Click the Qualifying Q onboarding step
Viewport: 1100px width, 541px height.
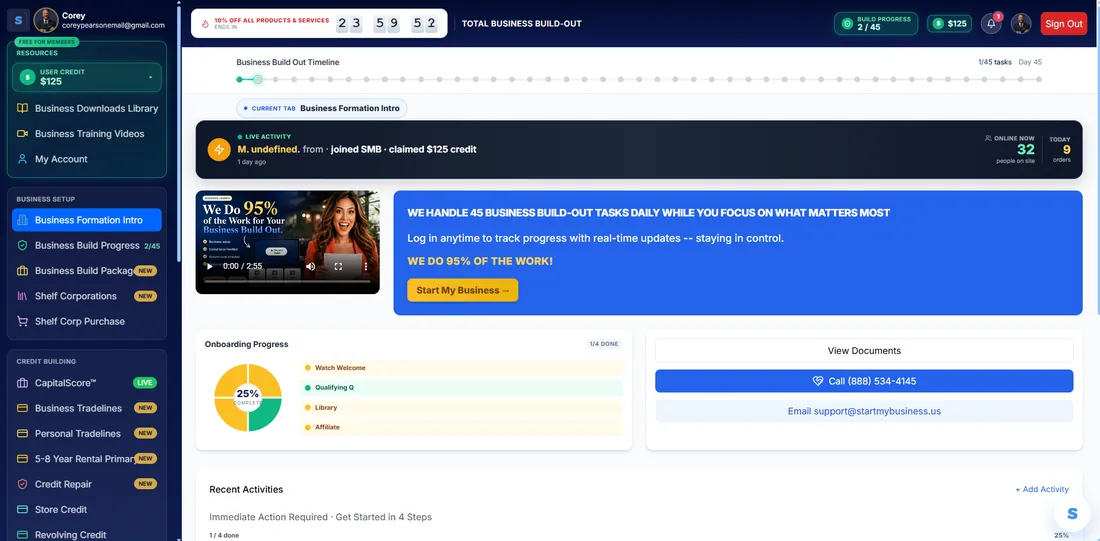pyautogui.click(x=461, y=387)
